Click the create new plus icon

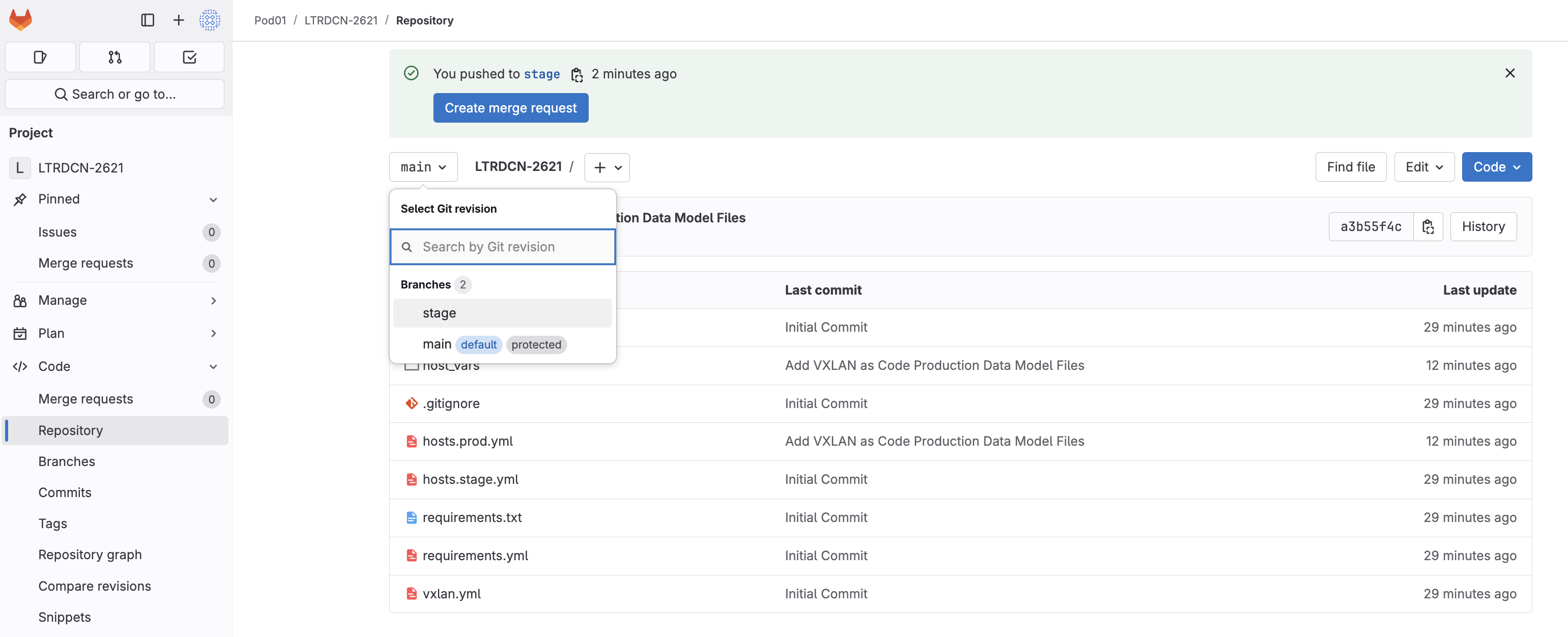(x=179, y=20)
